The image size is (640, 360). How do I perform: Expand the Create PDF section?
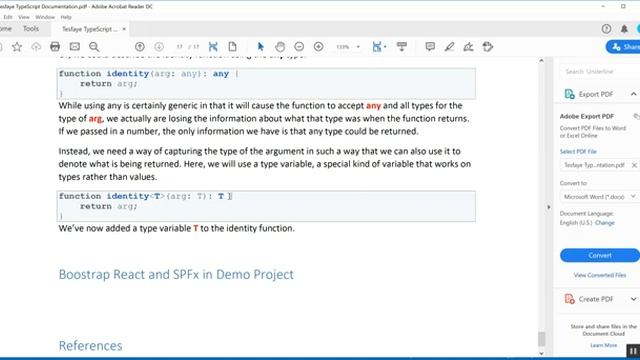[x=633, y=299]
